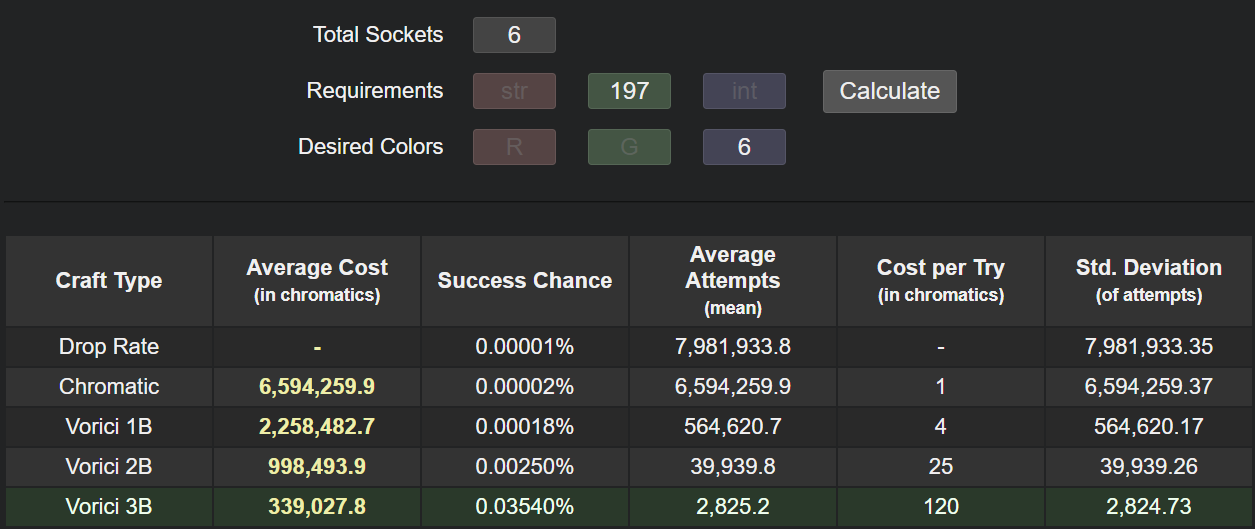Viewport: 1255px width, 529px height.
Task: Click the Craft Type column header
Action: 109,281
